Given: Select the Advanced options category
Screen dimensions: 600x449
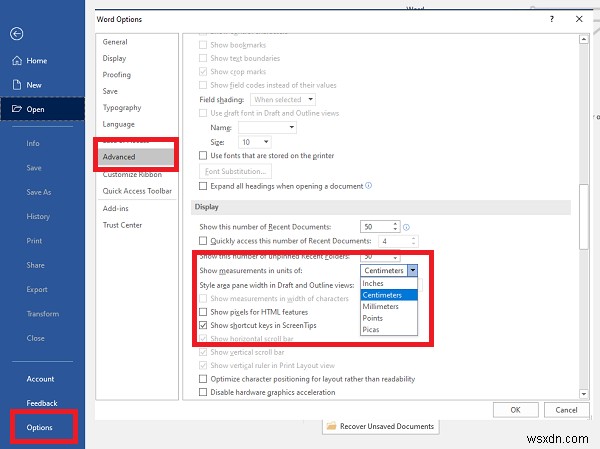Looking at the screenshot, I should tap(136, 157).
